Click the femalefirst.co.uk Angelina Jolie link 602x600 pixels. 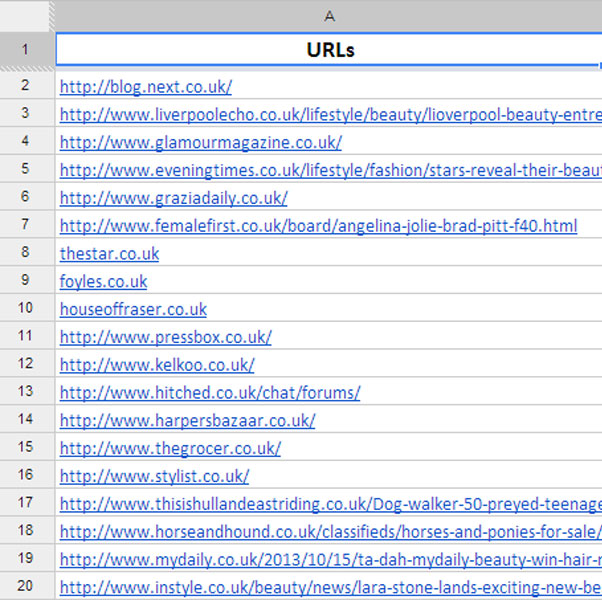click(318, 226)
